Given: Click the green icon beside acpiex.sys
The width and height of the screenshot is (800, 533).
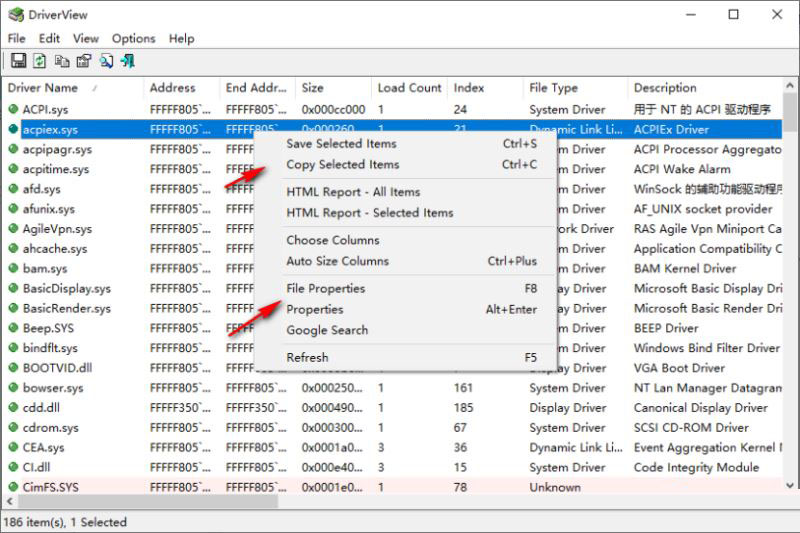Looking at the screenshot, I should click(x=14, y=129).
